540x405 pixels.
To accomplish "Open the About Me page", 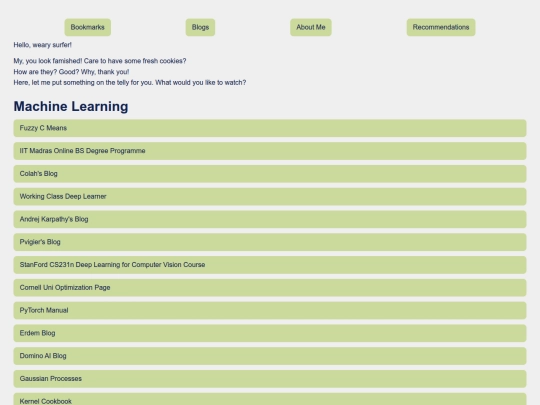I will click(x=311, y=27).
